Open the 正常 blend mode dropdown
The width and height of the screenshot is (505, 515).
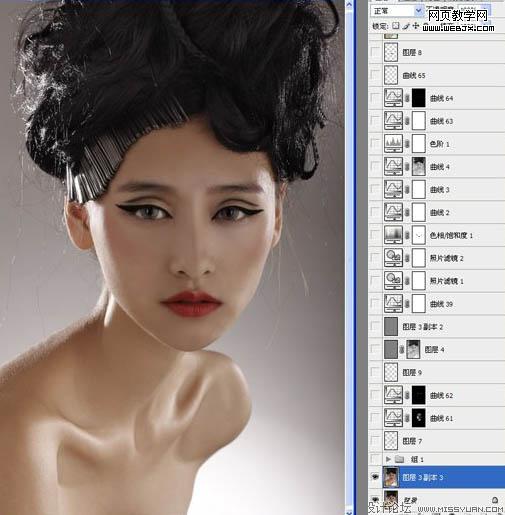tap(397, 11)
